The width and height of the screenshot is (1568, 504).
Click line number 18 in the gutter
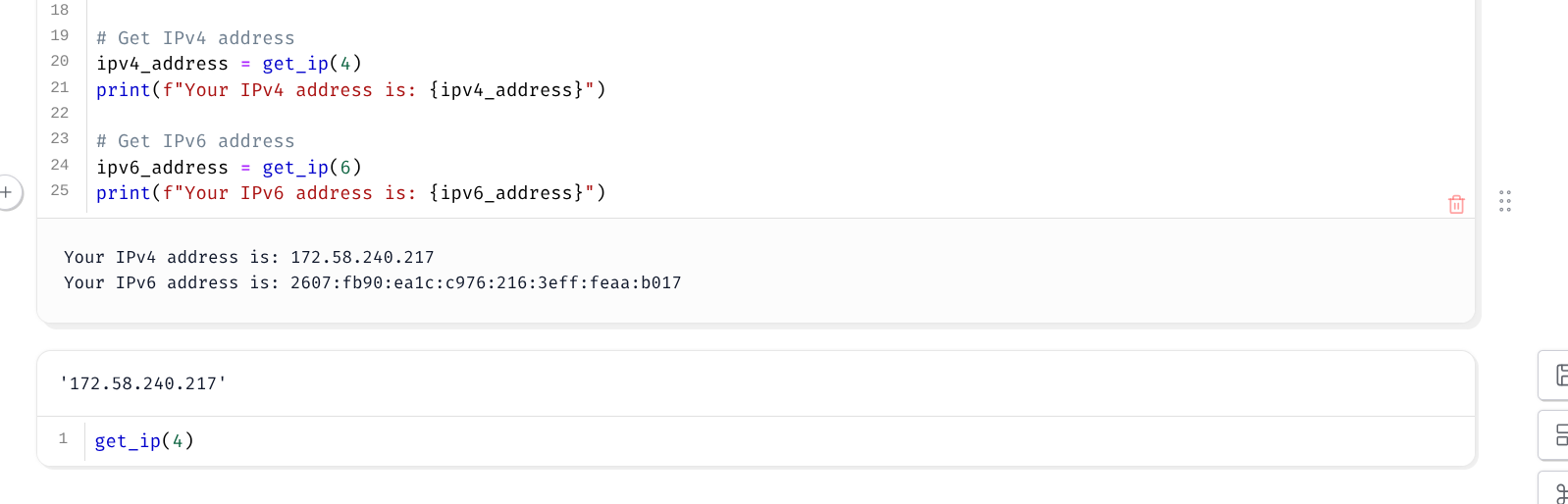click(60, 10)
